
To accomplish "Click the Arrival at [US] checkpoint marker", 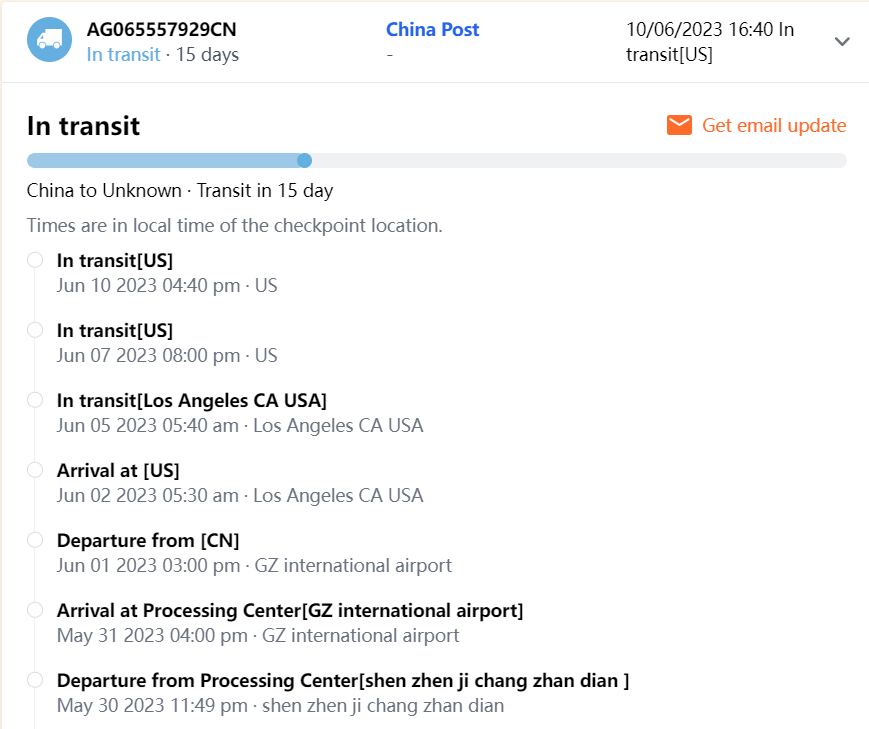I will [x=35, y=470].
